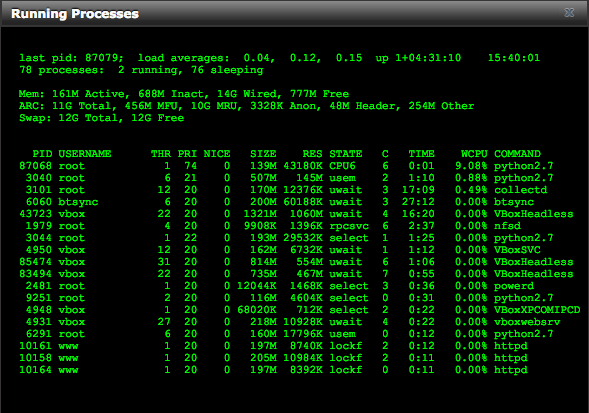The width and height of the screenshot is (589, 413).
Task: Click the nfsd command name
Action: (507, 226)
